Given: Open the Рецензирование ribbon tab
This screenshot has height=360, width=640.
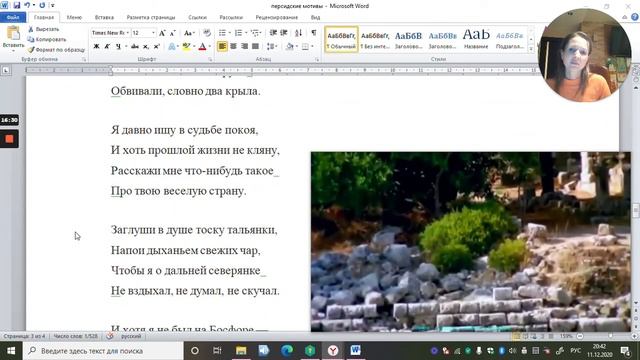Looking at the screenshot, I should (276, 18).
